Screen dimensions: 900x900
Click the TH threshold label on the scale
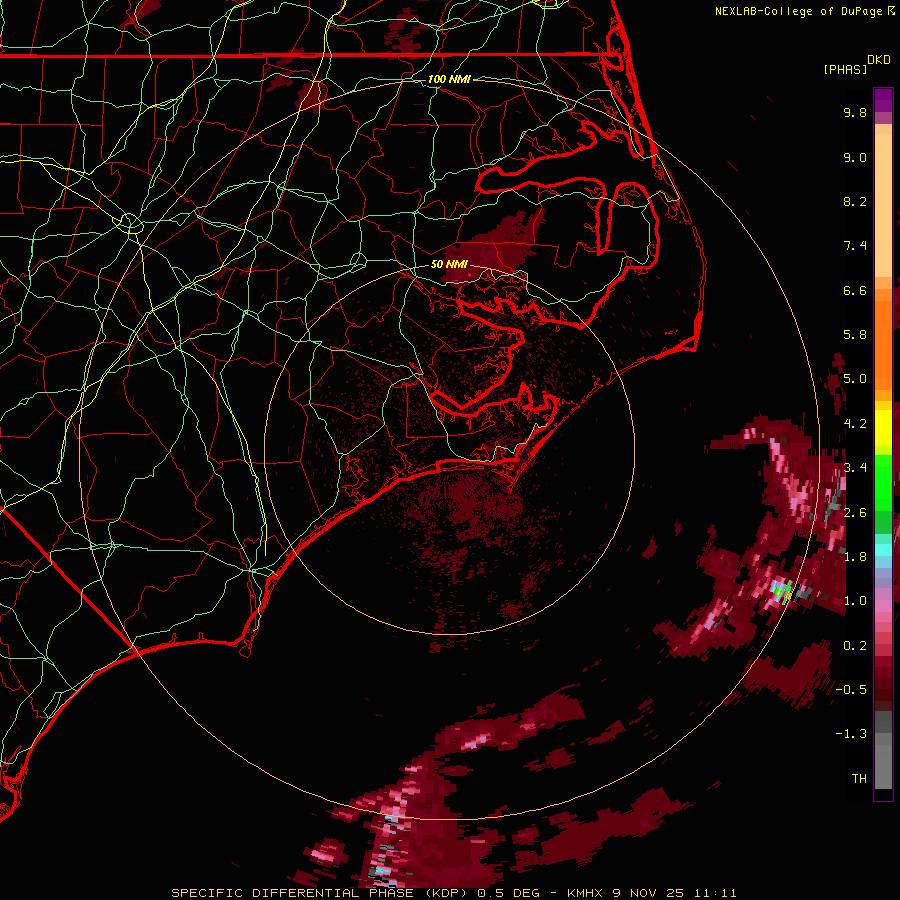click(x=859, y=778)
